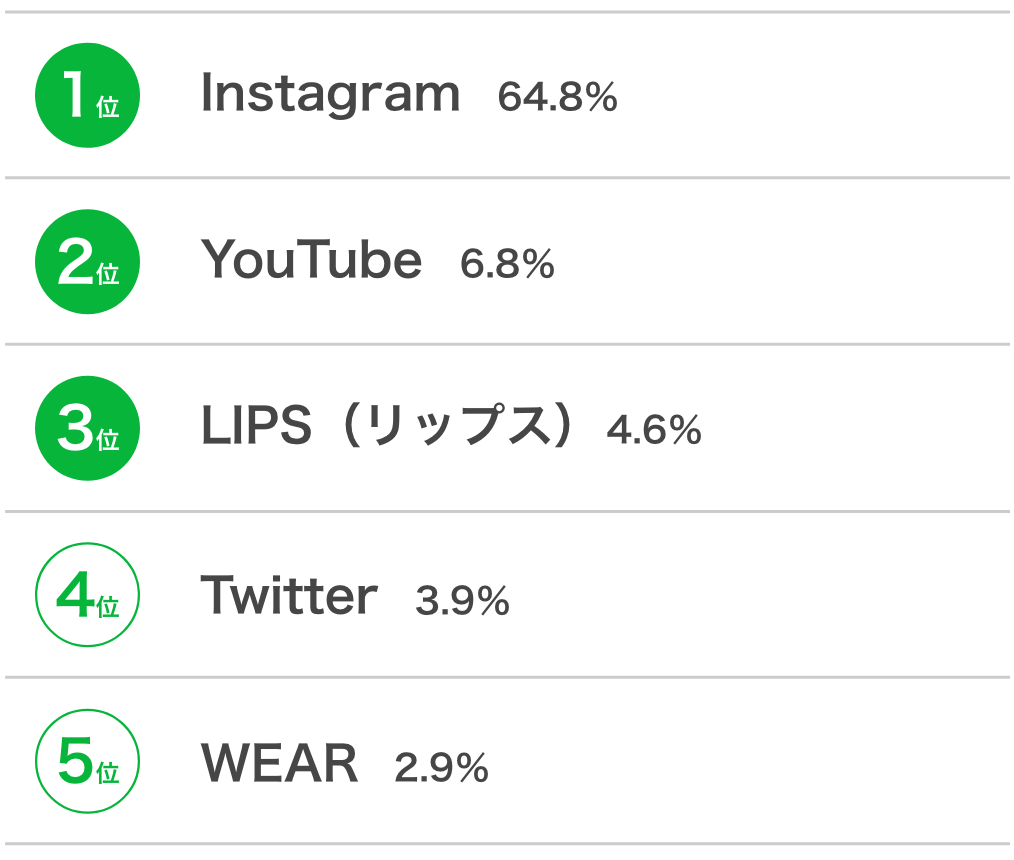The width and height of the screenshot is (1014, 860).
Task: Click the 位 character in fifth badge
Action: [107, 773]
